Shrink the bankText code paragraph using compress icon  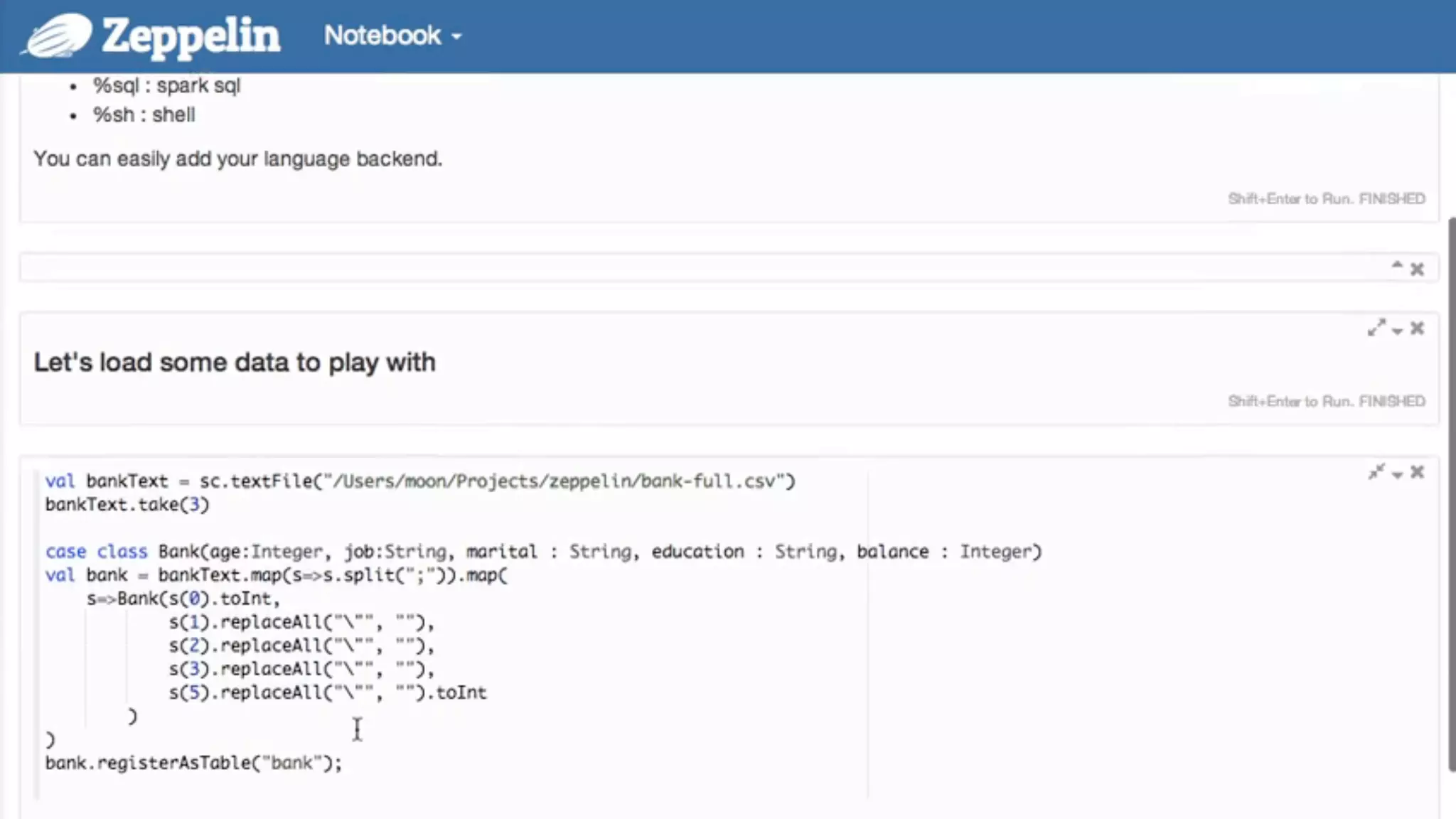1376,472
